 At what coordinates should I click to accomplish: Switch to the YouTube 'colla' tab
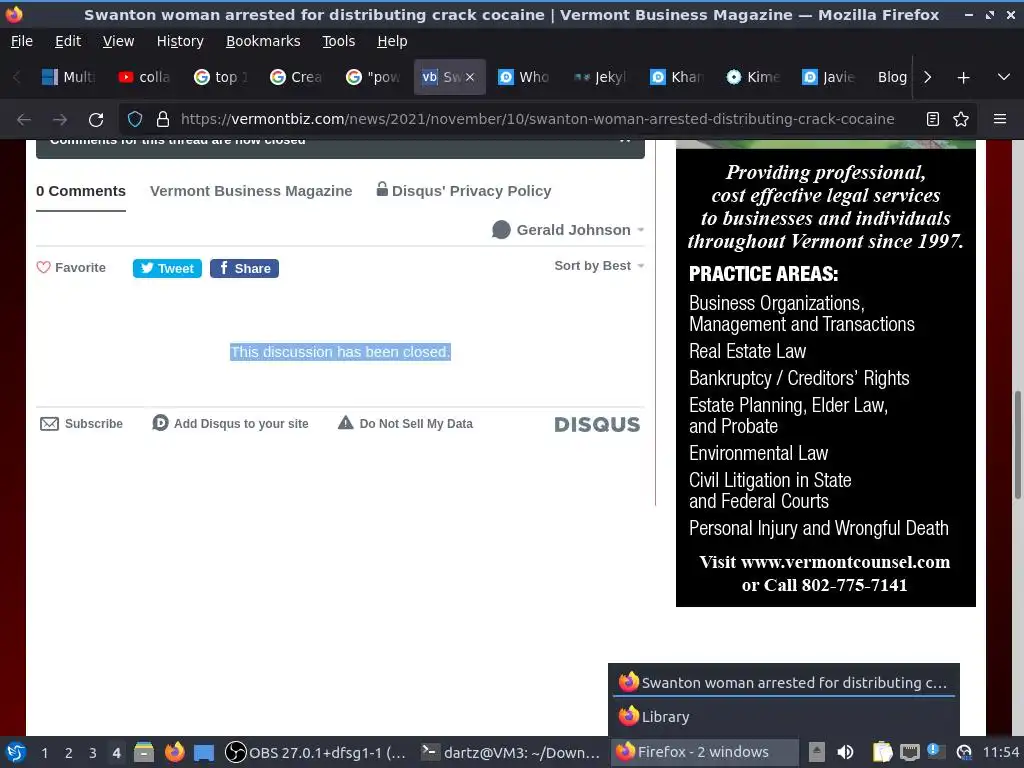tap(144, 77)
